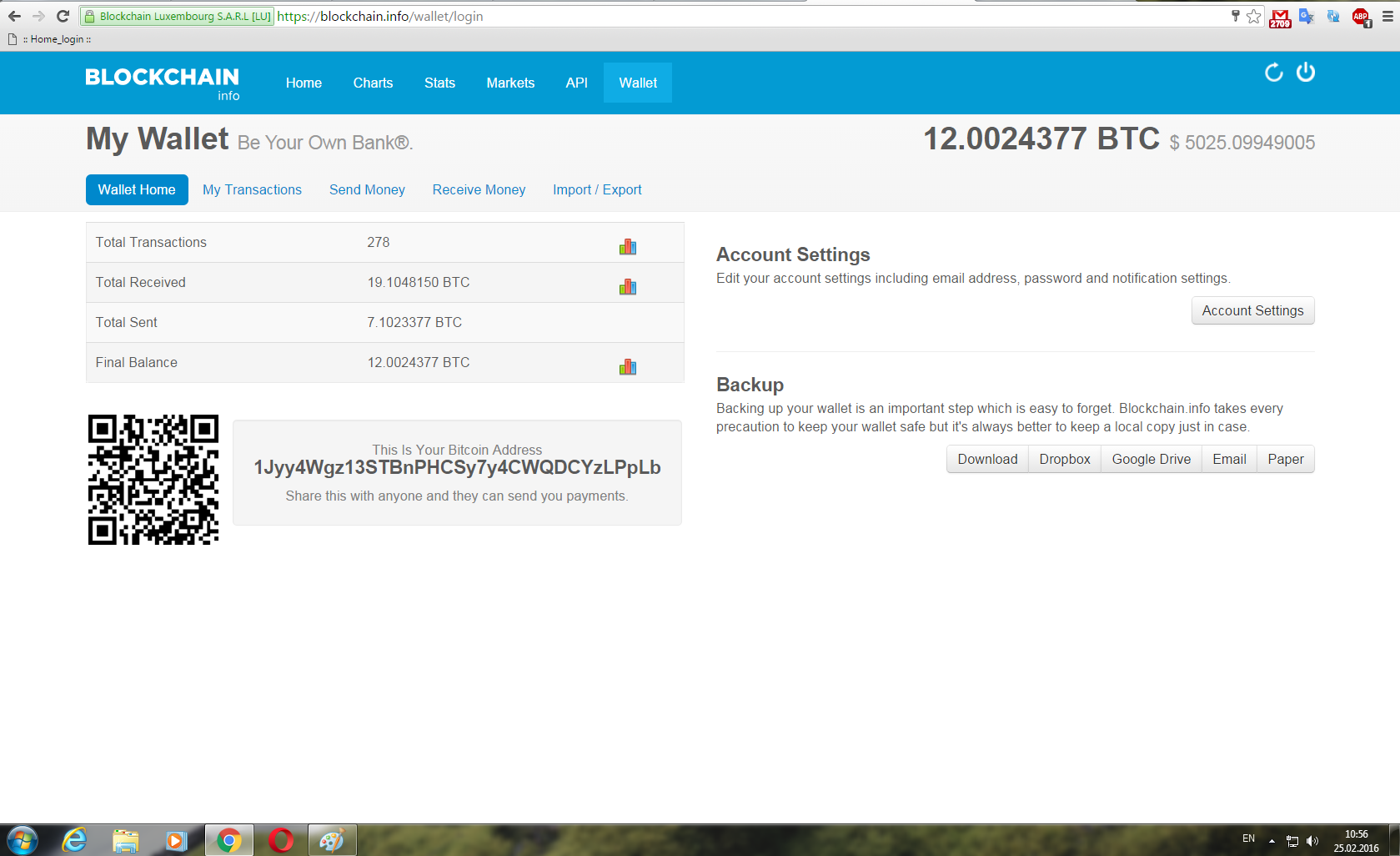Image resolution: width=1400 pixels, height=856 pixels.
Task: Click the browser back arrow
Action: point(14,16)
